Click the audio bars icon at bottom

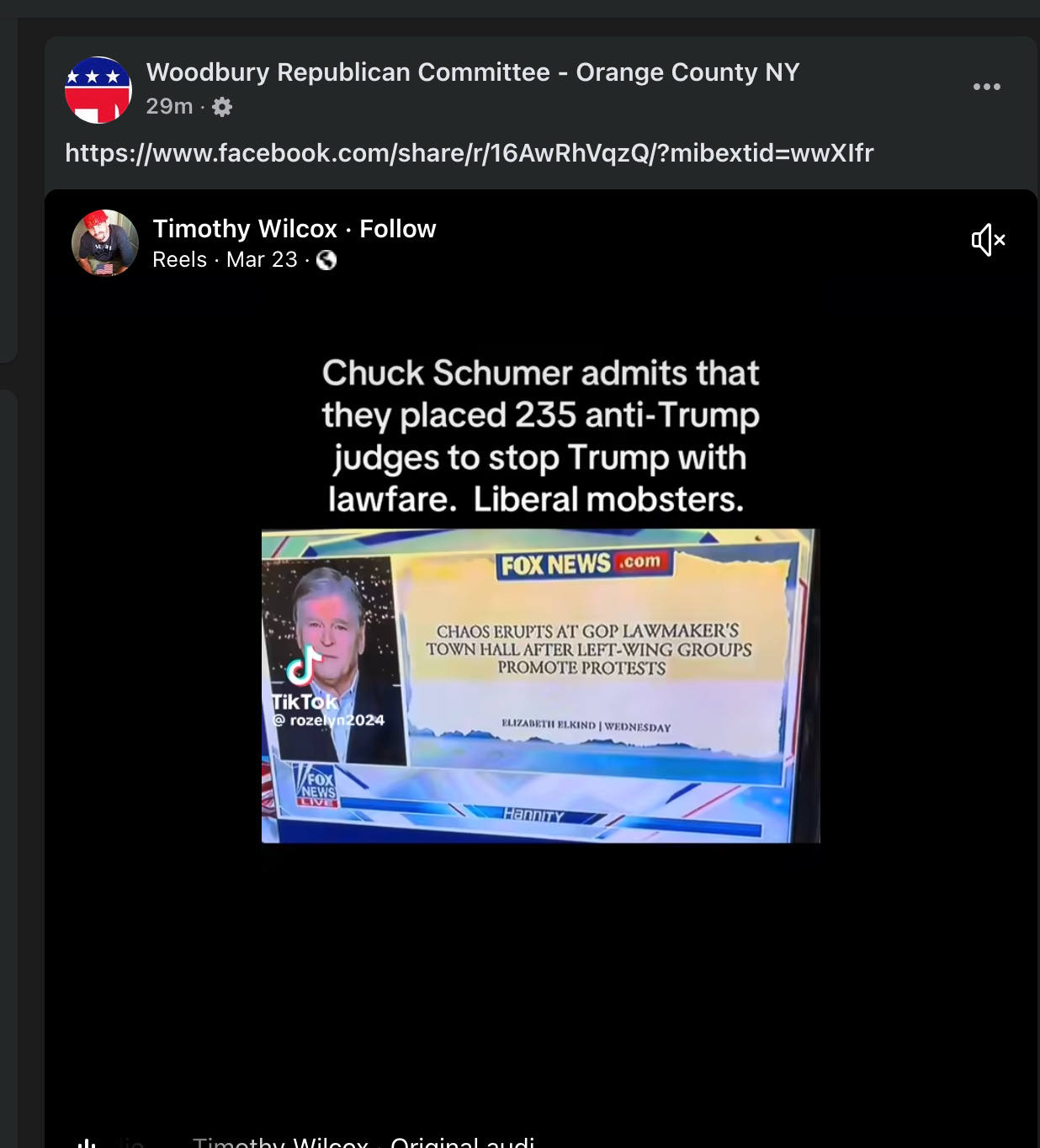pos(87,1143)
